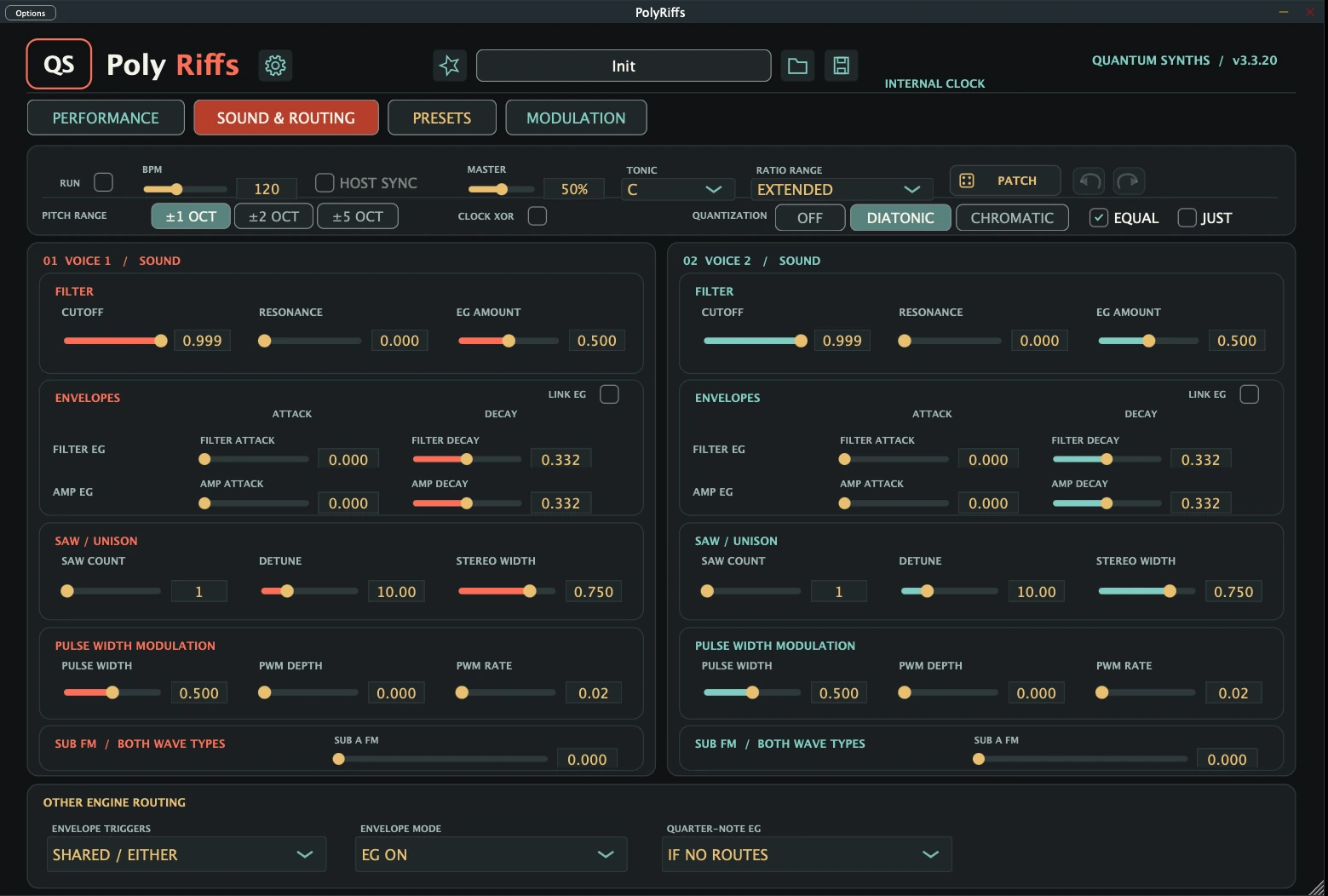Open ENVELOPE TRIGGERS dropdown
This screenshot has height=896, width=1328.
pyautogui.click(x=187, y=854)
